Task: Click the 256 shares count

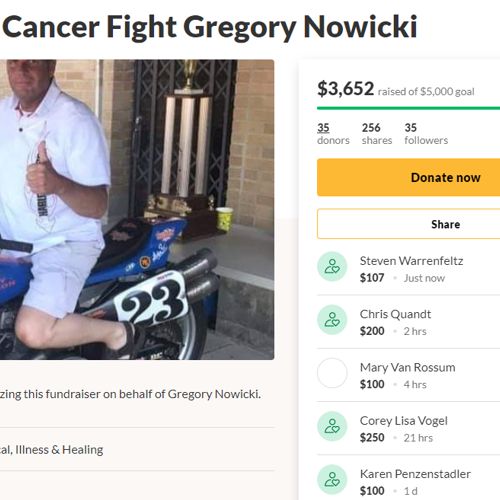Action: click(x=377, y=134)
